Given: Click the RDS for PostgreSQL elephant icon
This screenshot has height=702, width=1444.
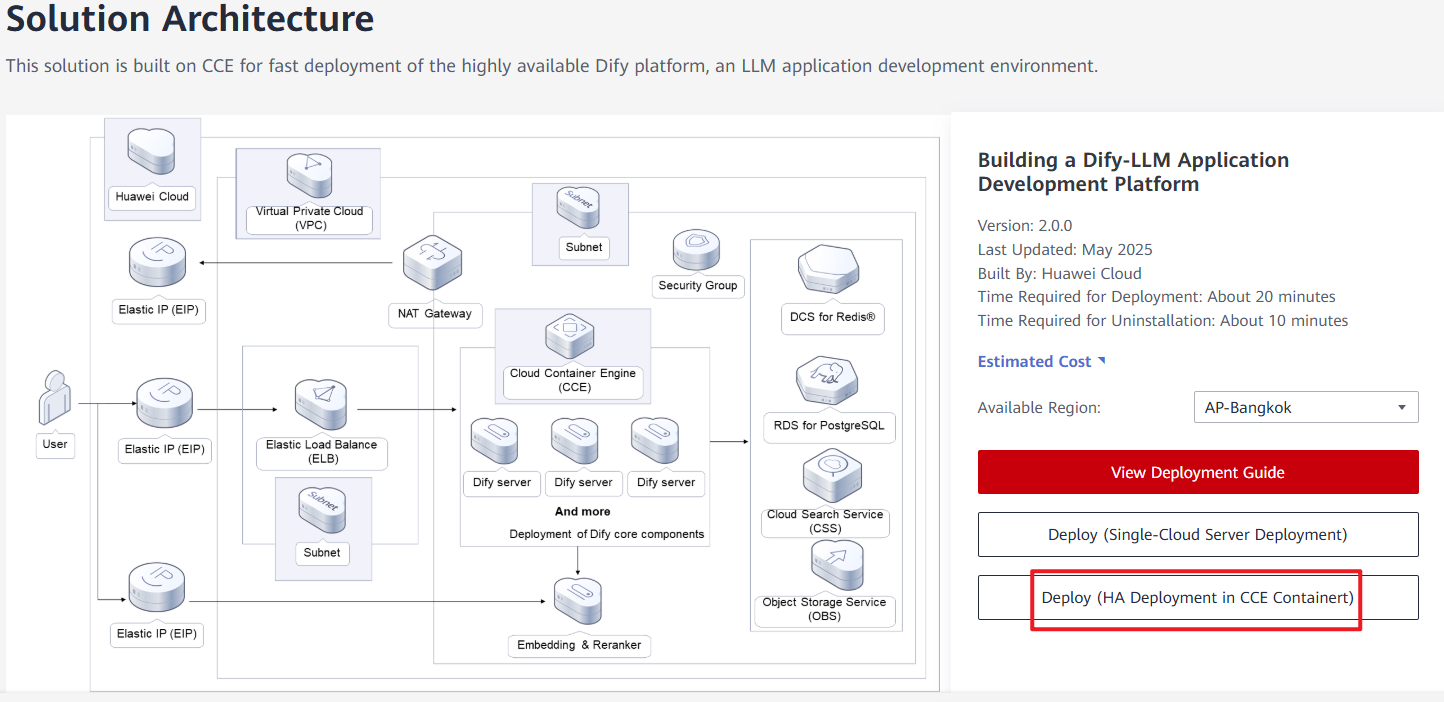Looking at the screenshot, I should [828, 382].
